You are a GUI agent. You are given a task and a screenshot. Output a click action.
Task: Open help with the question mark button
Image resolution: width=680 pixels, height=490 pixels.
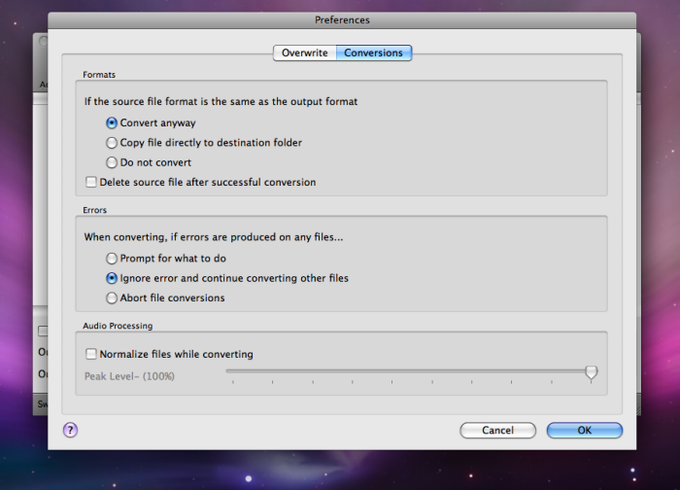[x=70, y=430]
